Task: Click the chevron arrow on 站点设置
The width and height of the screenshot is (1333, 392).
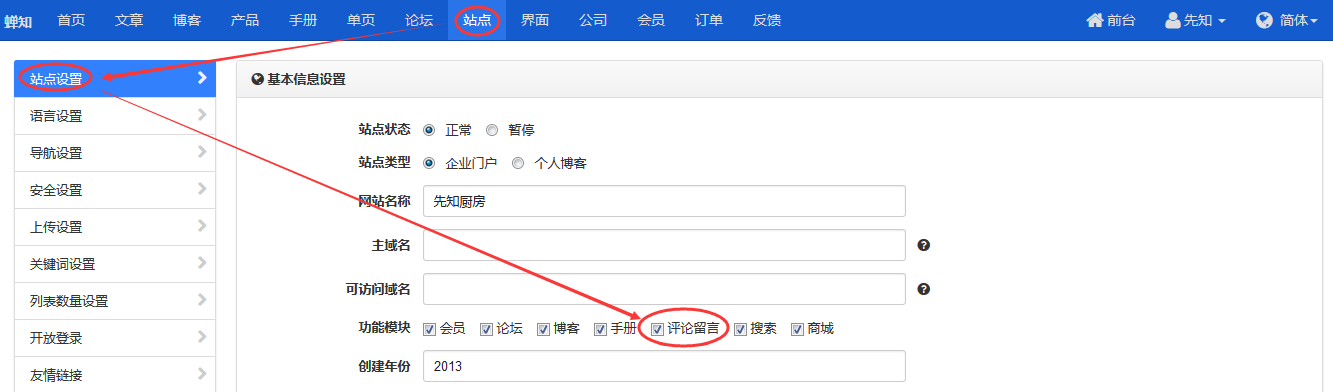Action: pyautogui.click(x=203, y=78)
